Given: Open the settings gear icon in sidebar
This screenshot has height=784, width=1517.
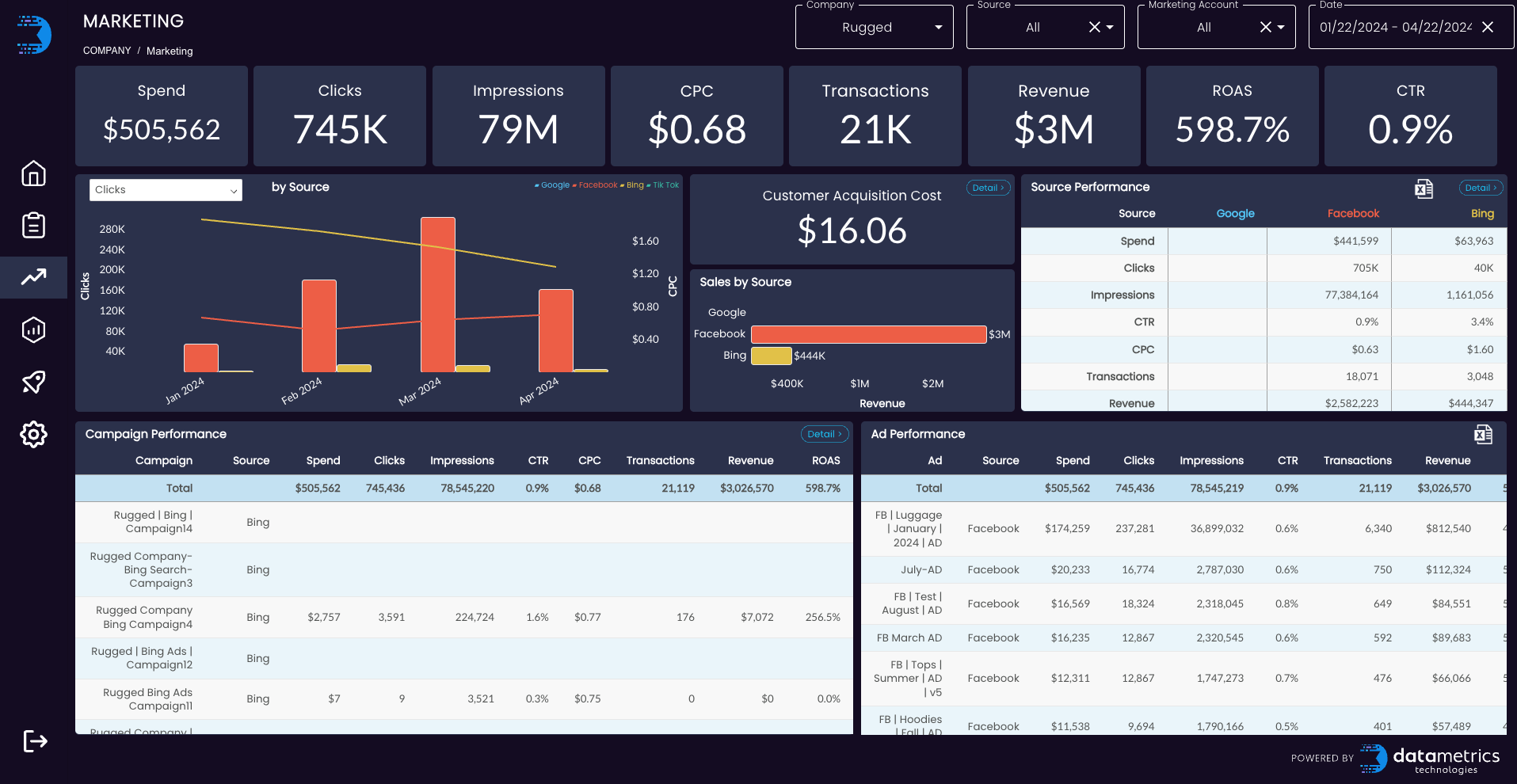Looking at the screenshot, I should point(33,434).
